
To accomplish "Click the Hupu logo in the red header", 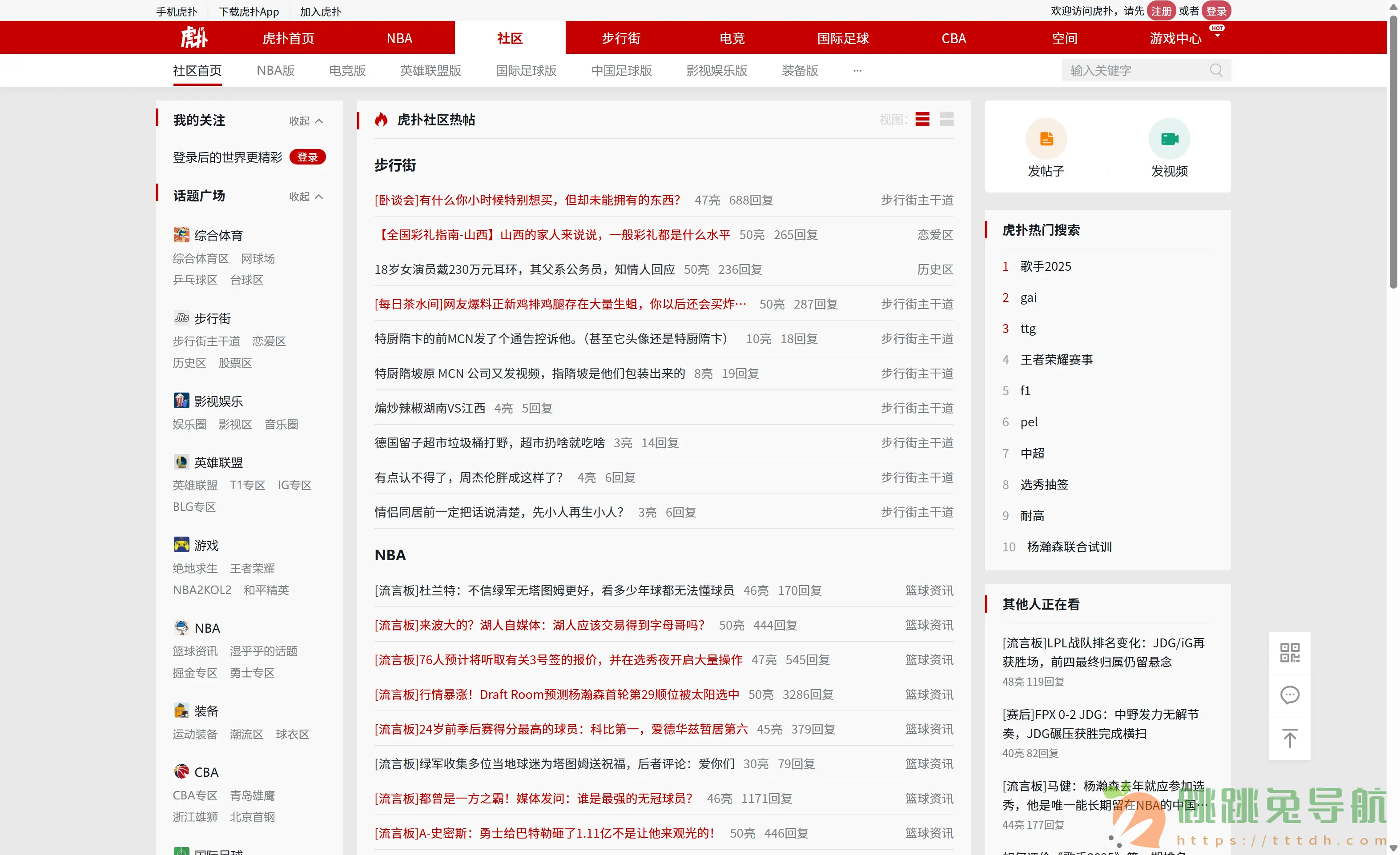I will click(194, 37).
